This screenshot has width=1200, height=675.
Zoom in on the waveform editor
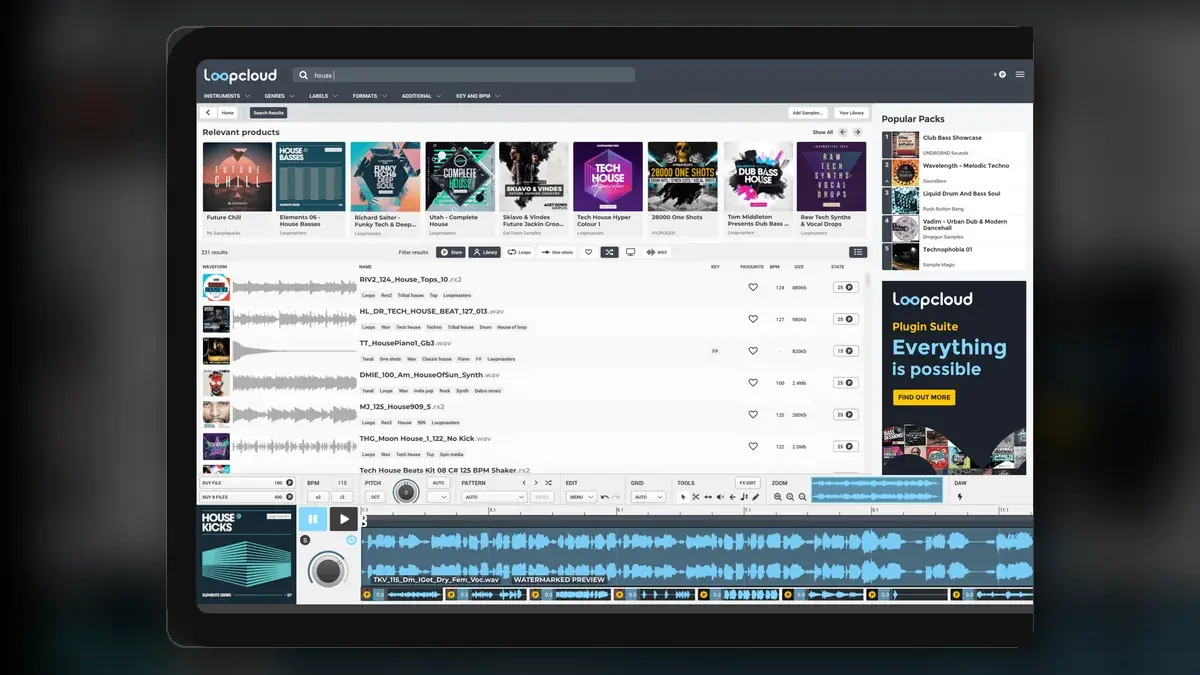(790, 497)
